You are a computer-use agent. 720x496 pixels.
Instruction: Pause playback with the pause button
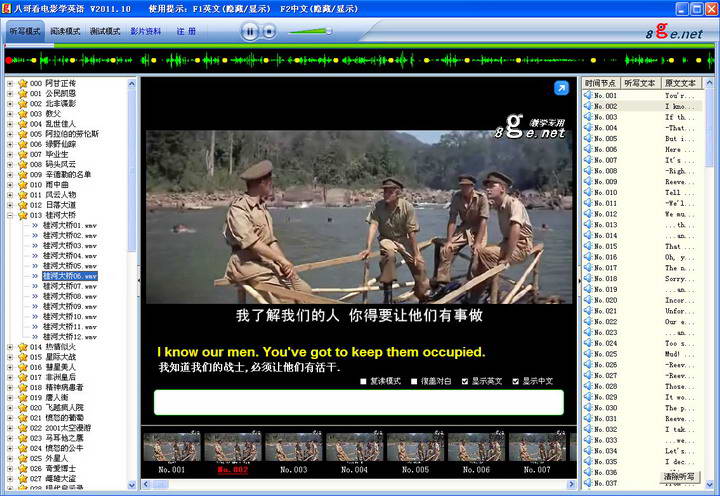tap(250, 32)
